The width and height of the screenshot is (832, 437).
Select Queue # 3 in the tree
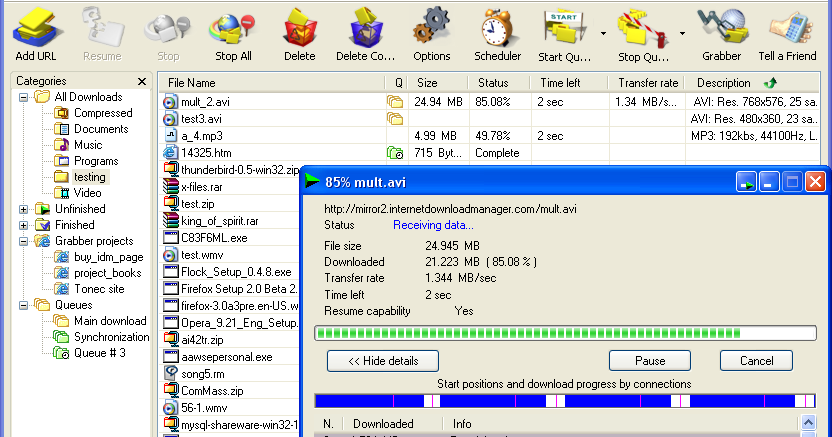(100, 353)
